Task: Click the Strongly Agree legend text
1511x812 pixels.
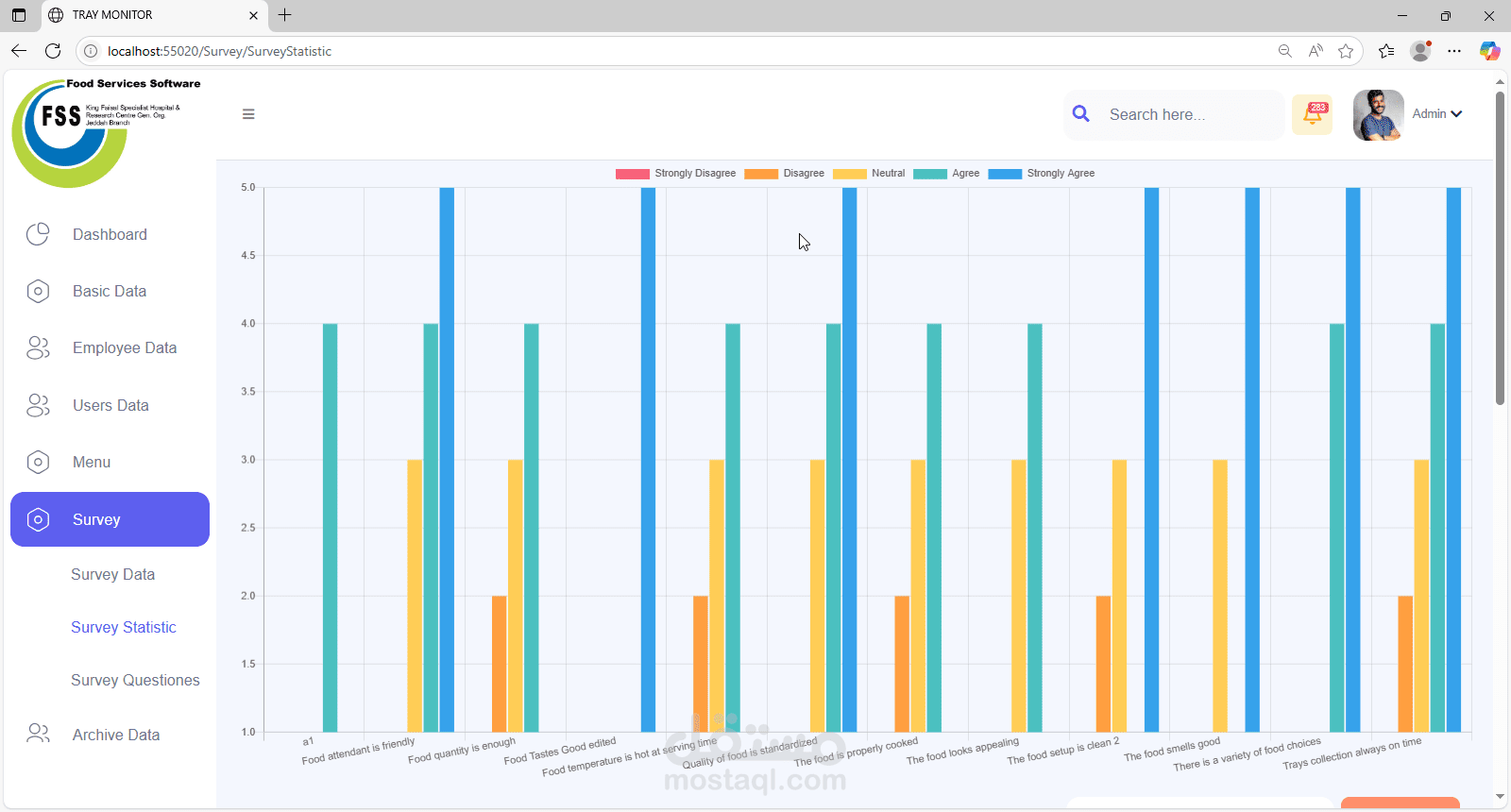Action: pos(1061,174)
